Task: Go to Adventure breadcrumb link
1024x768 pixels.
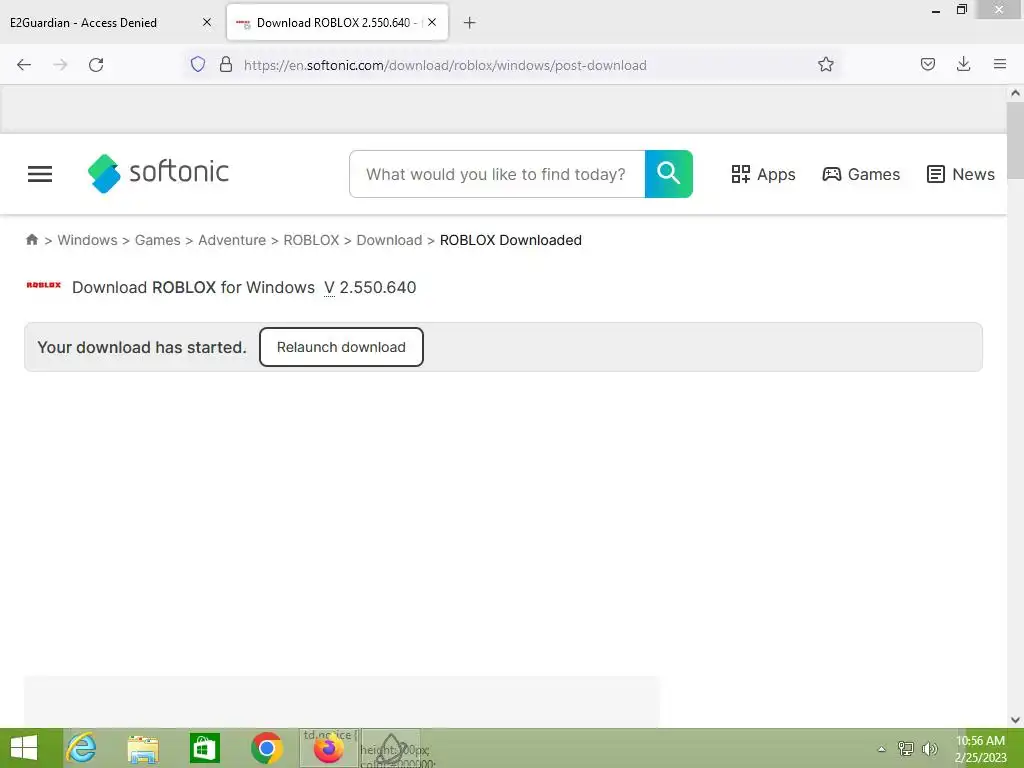Action: click(232, 240)
